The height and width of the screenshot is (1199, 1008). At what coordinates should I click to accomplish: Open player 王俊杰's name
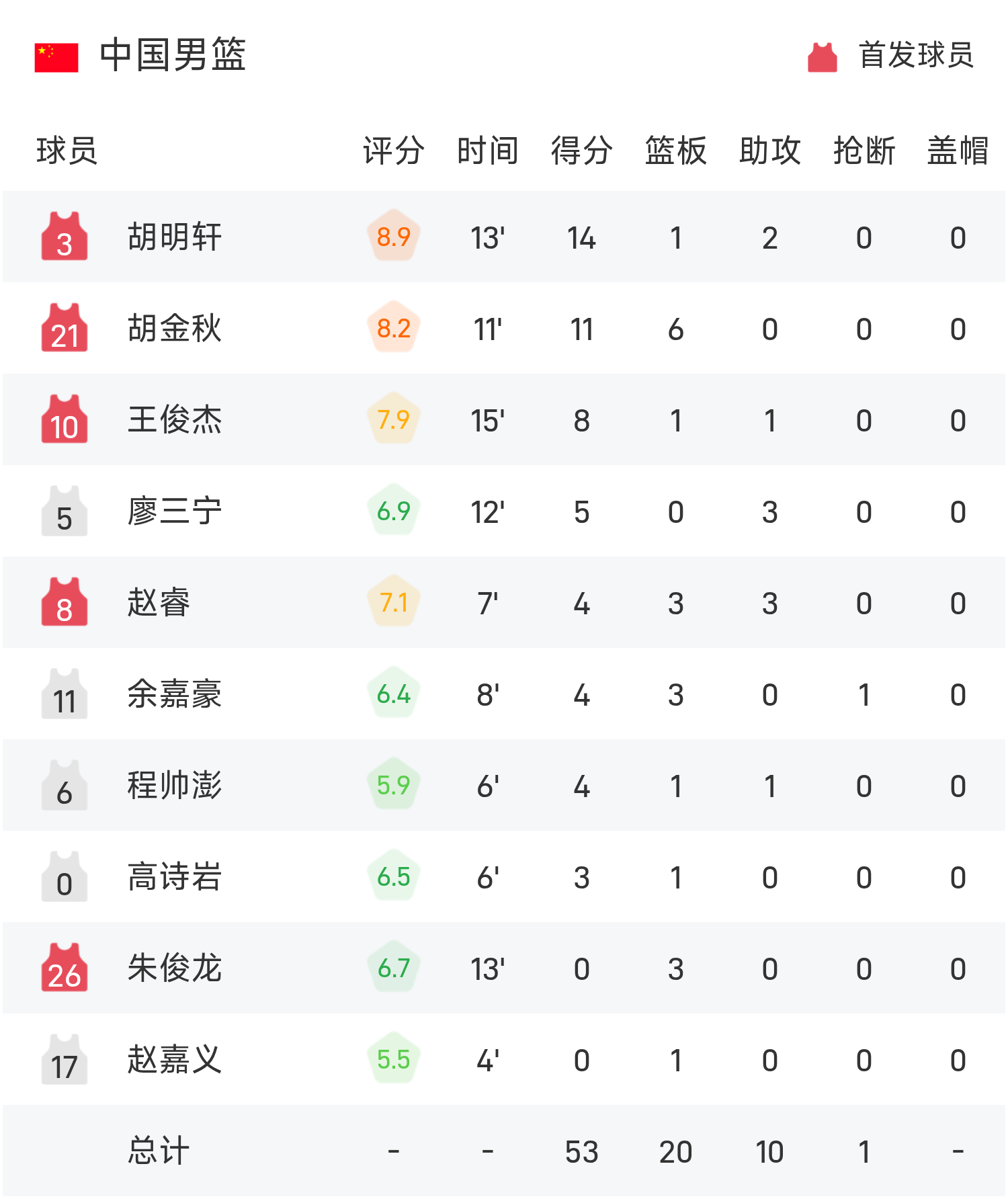175,420
